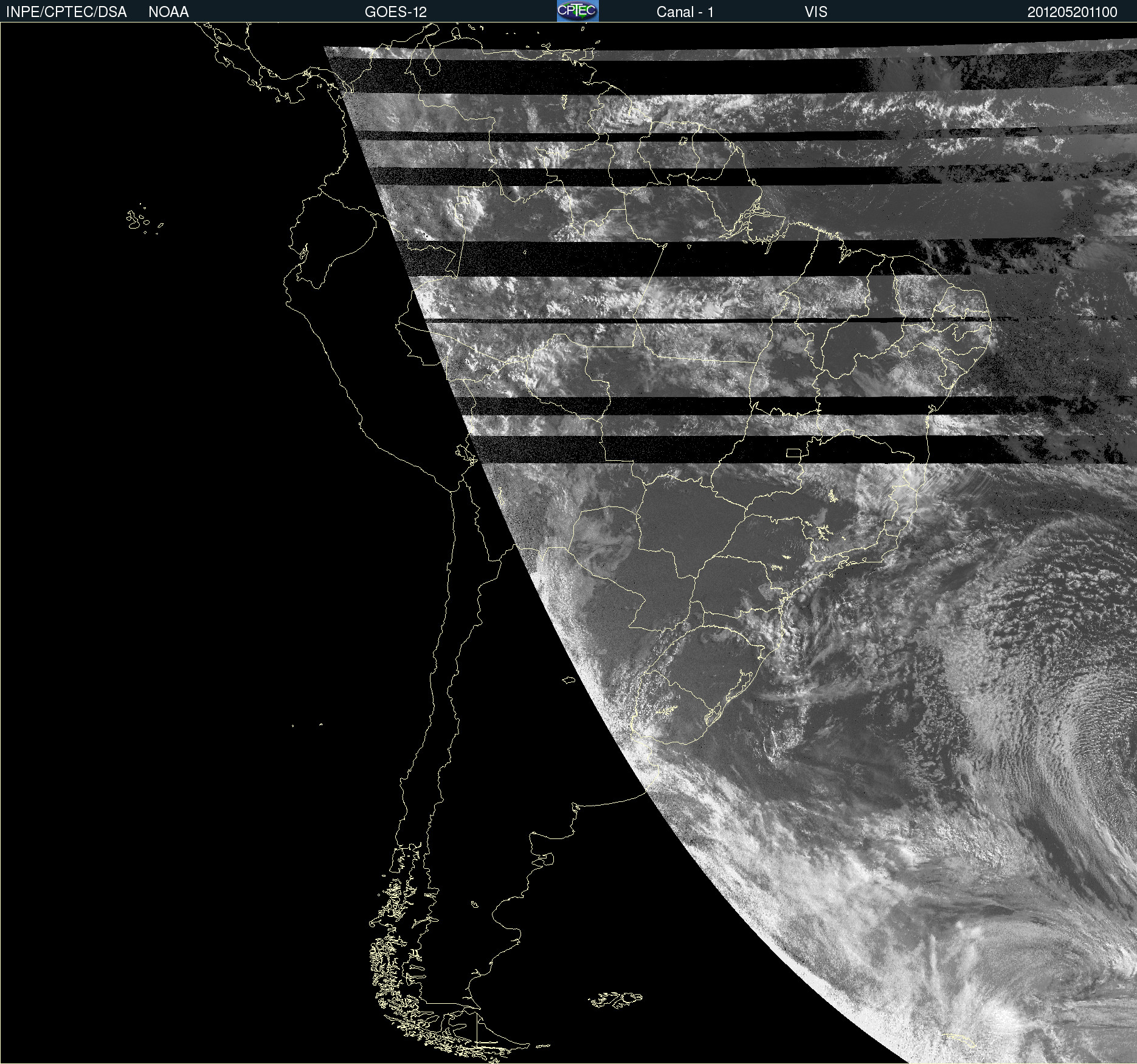The height and width of the screenshot is (1064, 1137).
Task: Click the CPTEC logo in header
Action: [x=578, y=11]
